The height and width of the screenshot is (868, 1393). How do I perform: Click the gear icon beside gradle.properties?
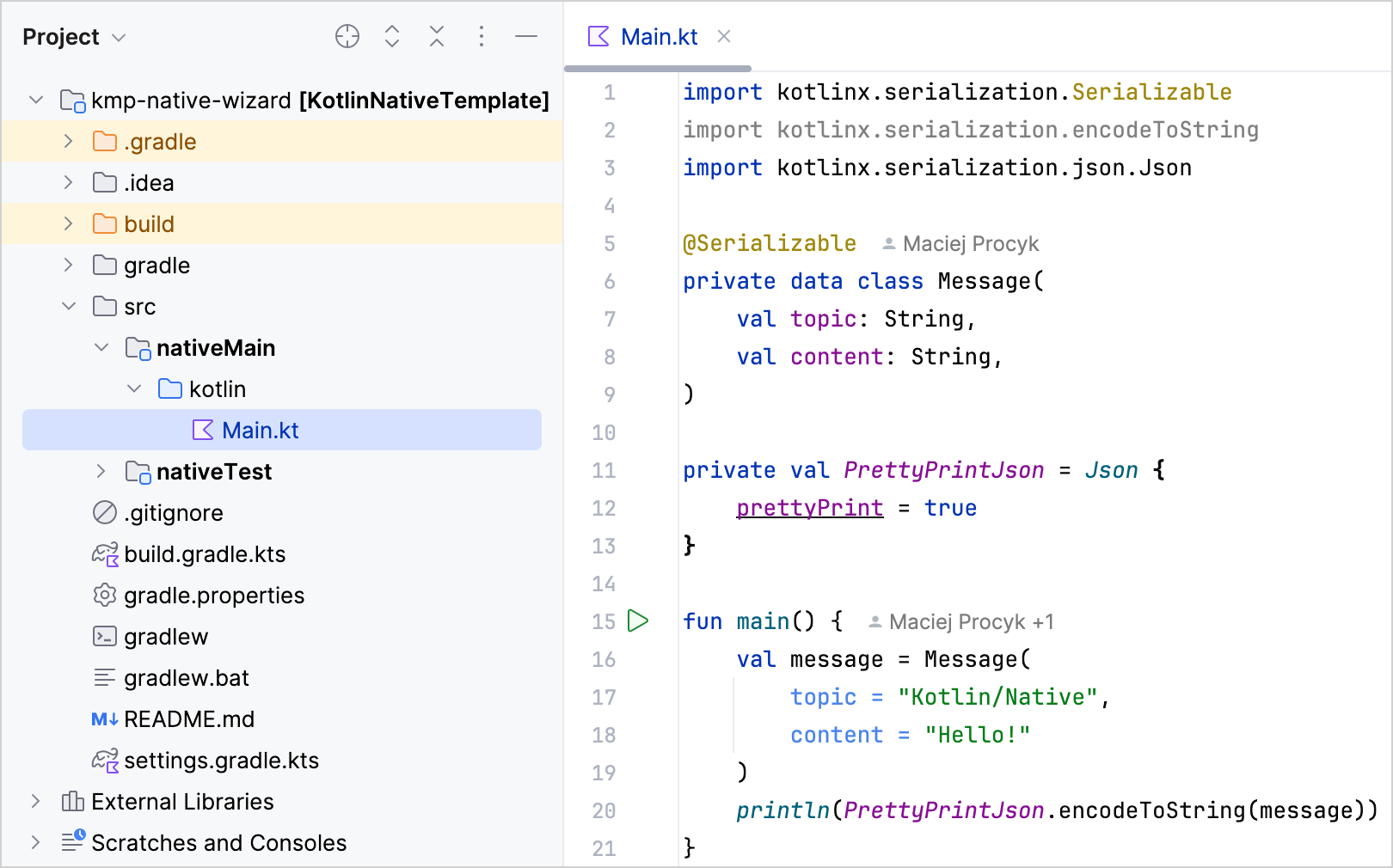click(x=104, y=596)
